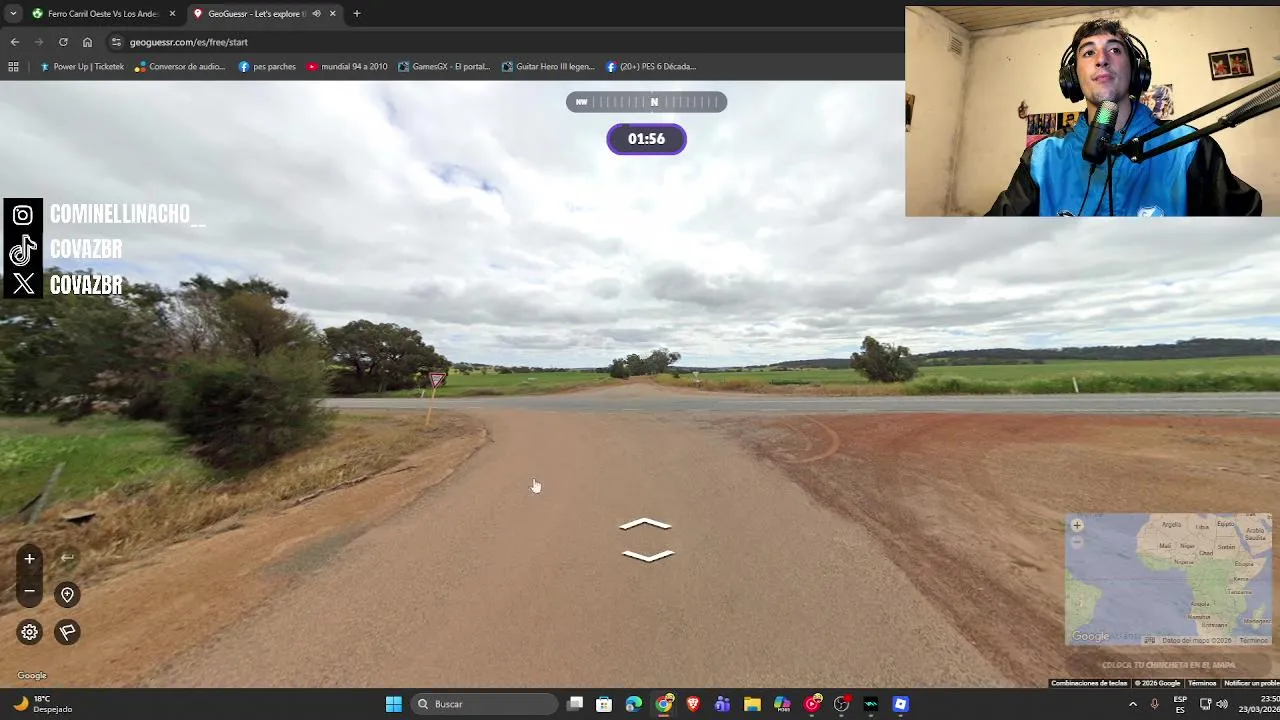Expand the tab search dropdown
This screenshot has height=720, width=1280.
point(13,14)
